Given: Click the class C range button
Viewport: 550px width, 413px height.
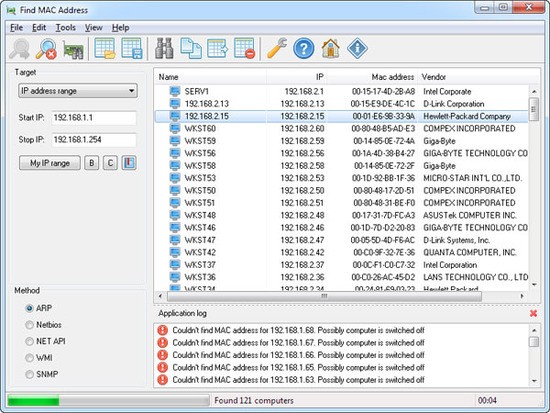Looking at the screenshot, I should [110, 163].
